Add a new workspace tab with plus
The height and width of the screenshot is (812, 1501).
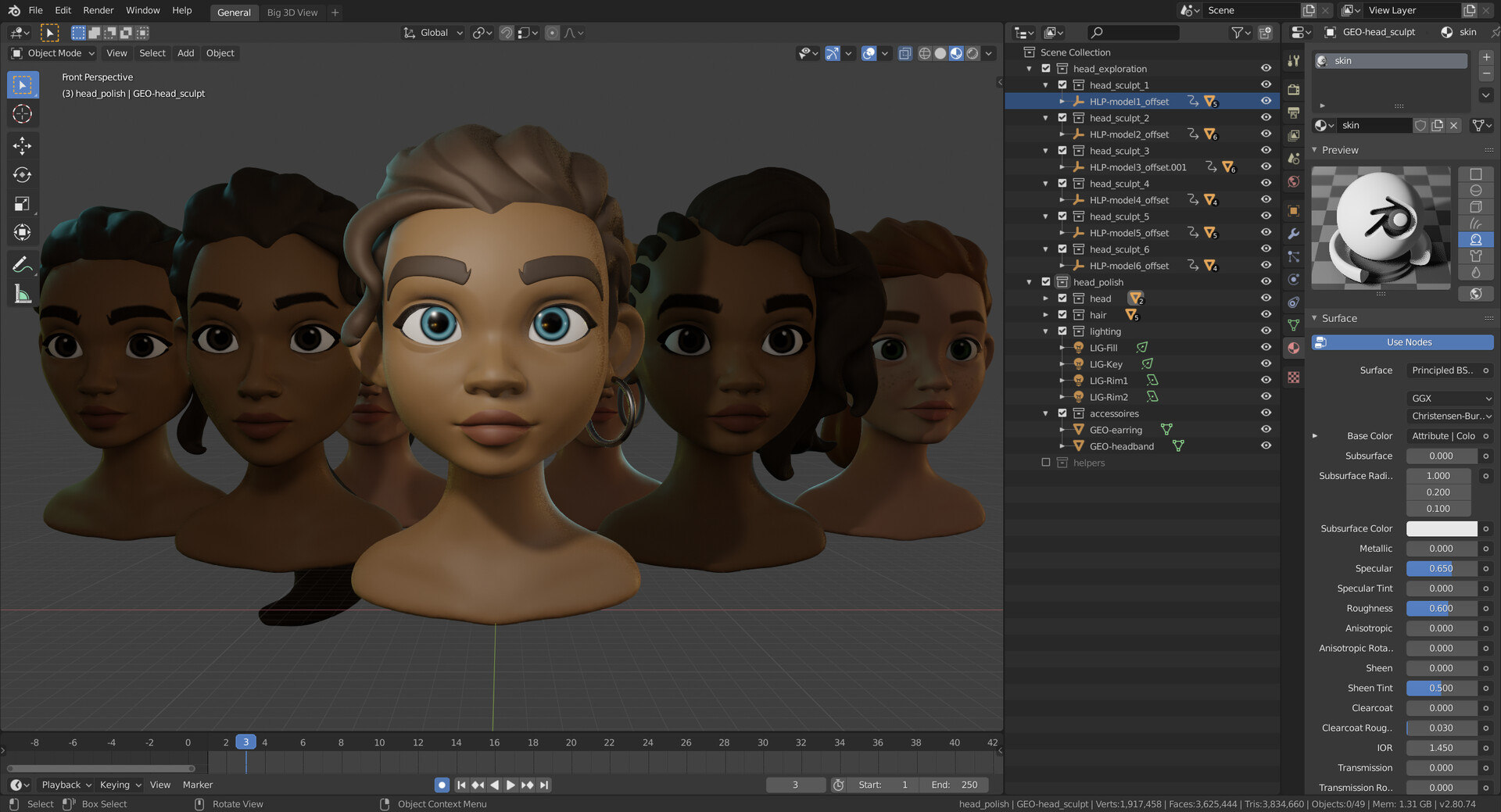click(335, 13)
